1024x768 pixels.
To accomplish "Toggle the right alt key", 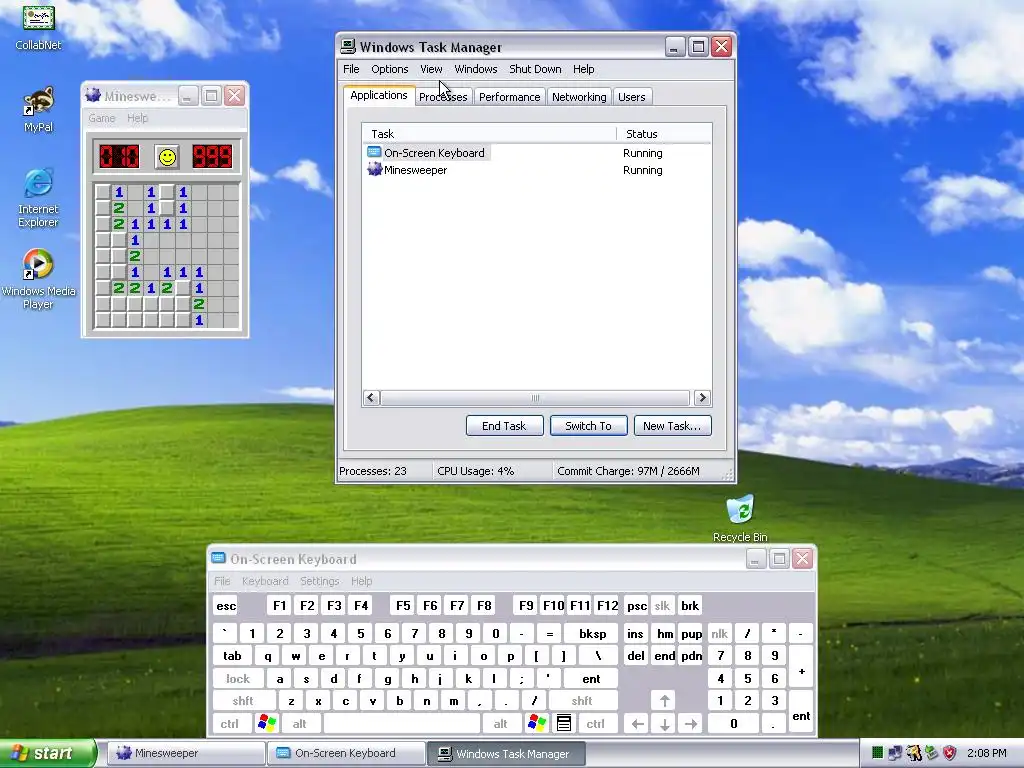I will [x=500, y=724].
